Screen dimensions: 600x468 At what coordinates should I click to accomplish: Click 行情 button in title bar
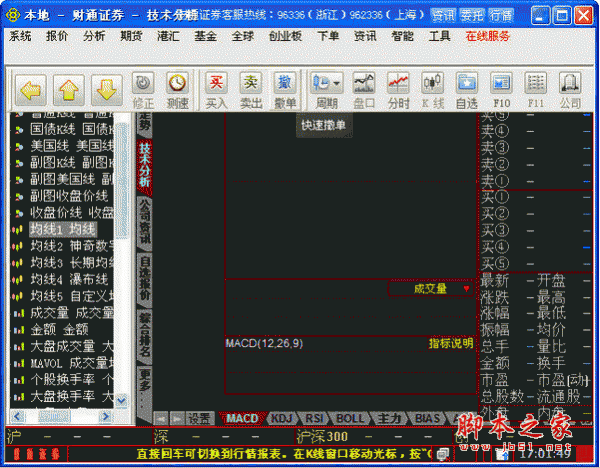coord(501,16)
